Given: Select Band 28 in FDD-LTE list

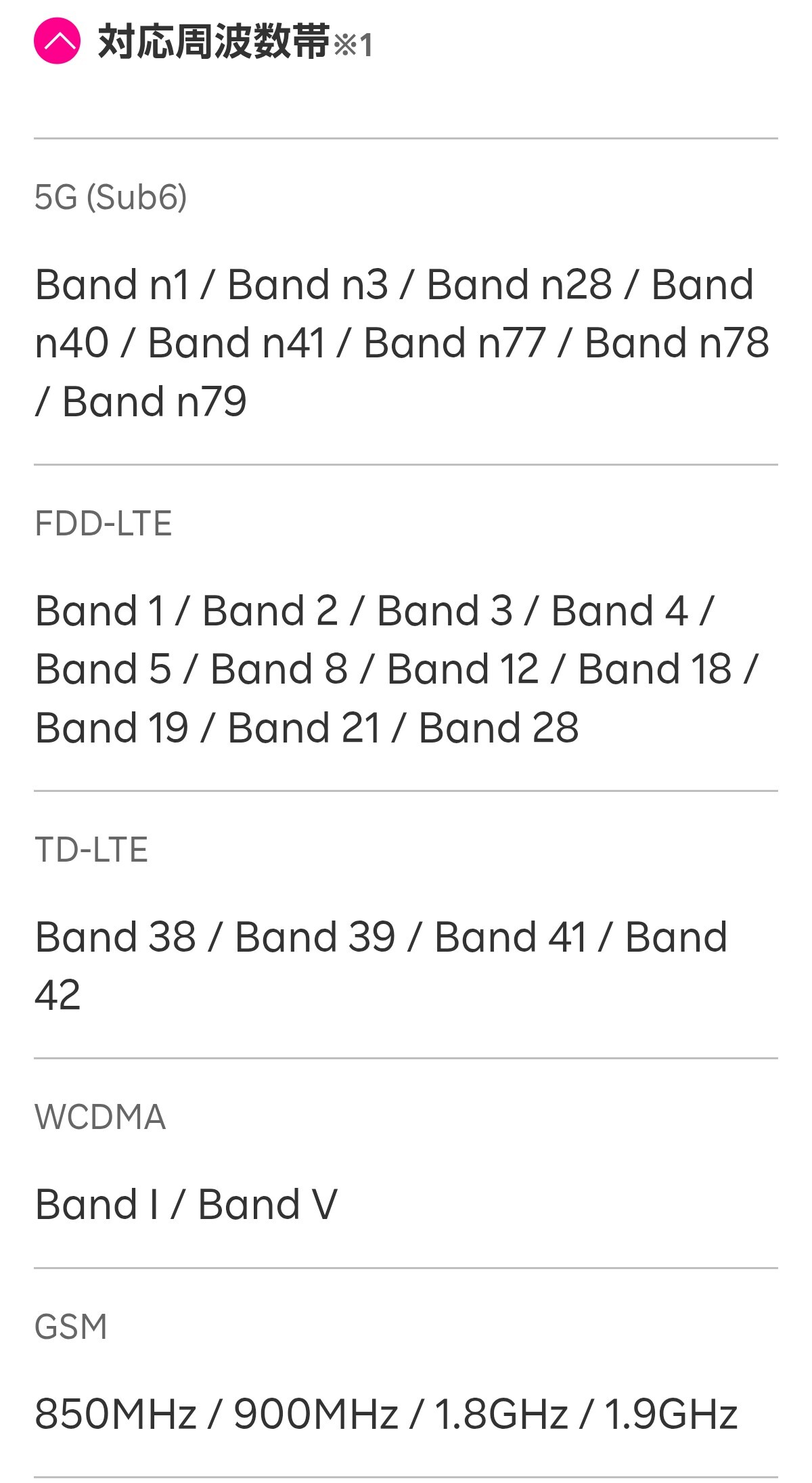Looking at the screenshot, I should (x=499, y=728).
